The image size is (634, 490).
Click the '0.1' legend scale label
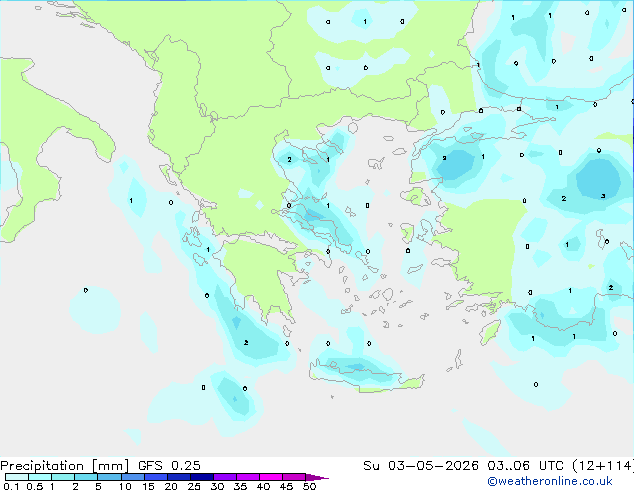point(11,486)
